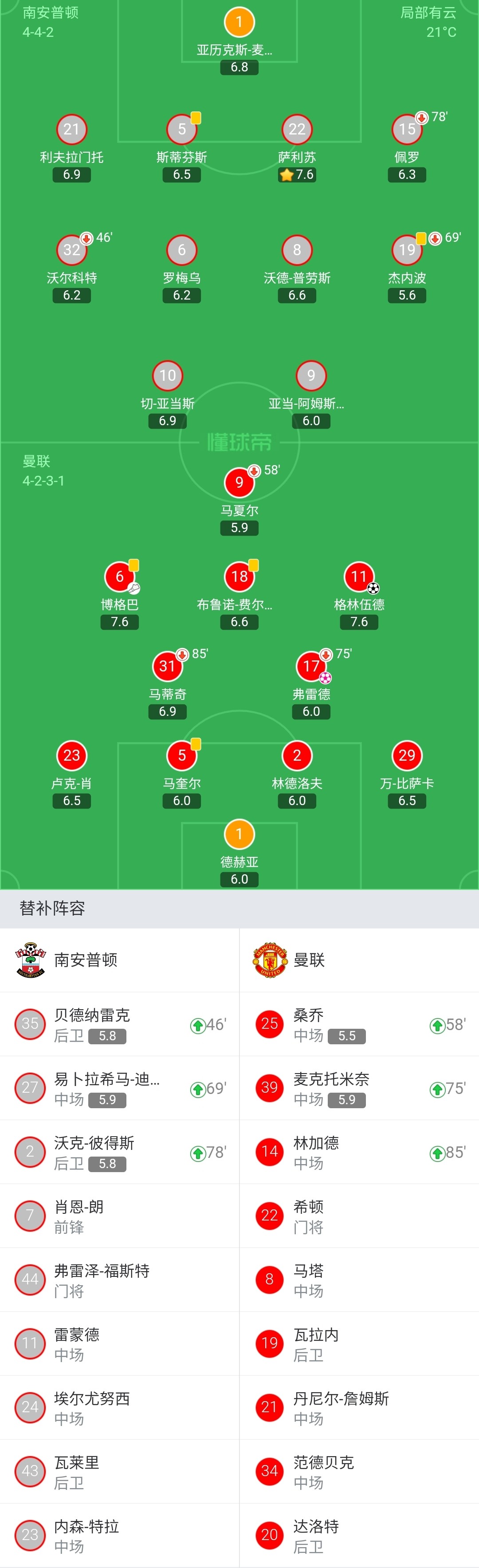479x1568 pixels.
Task: Select number 6 博格巴 player circle
Action: click(x=119, y=576)
